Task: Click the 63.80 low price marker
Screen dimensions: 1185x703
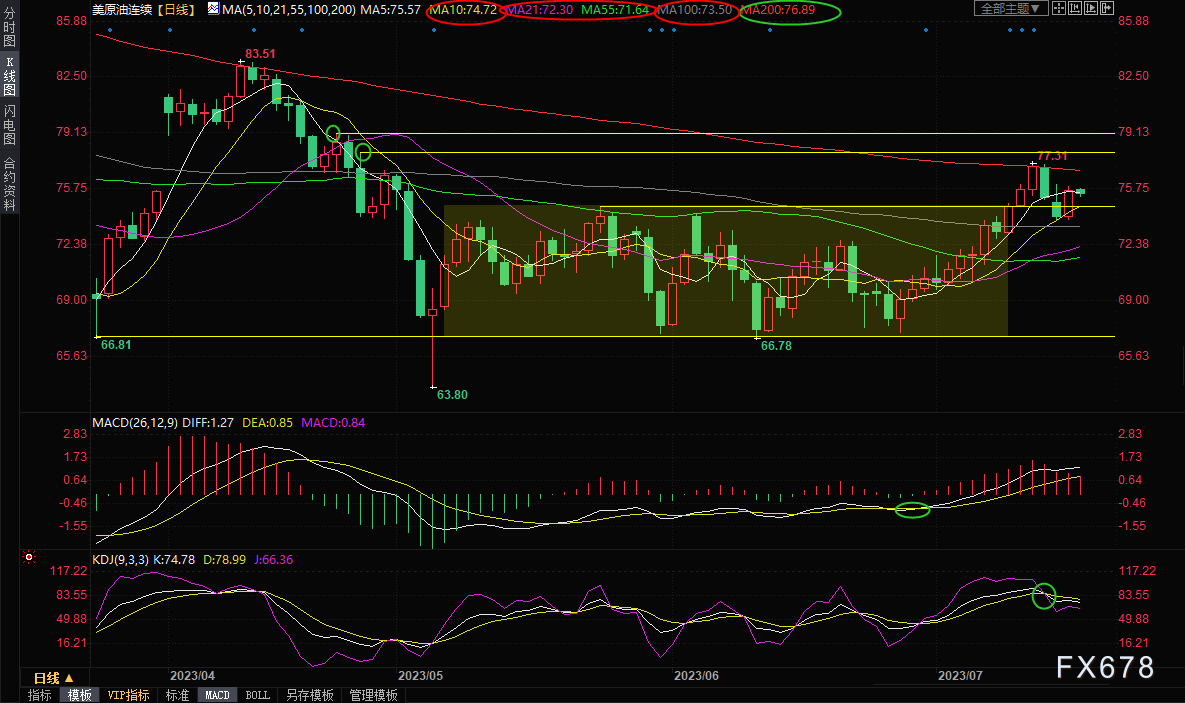Action: 452,395
